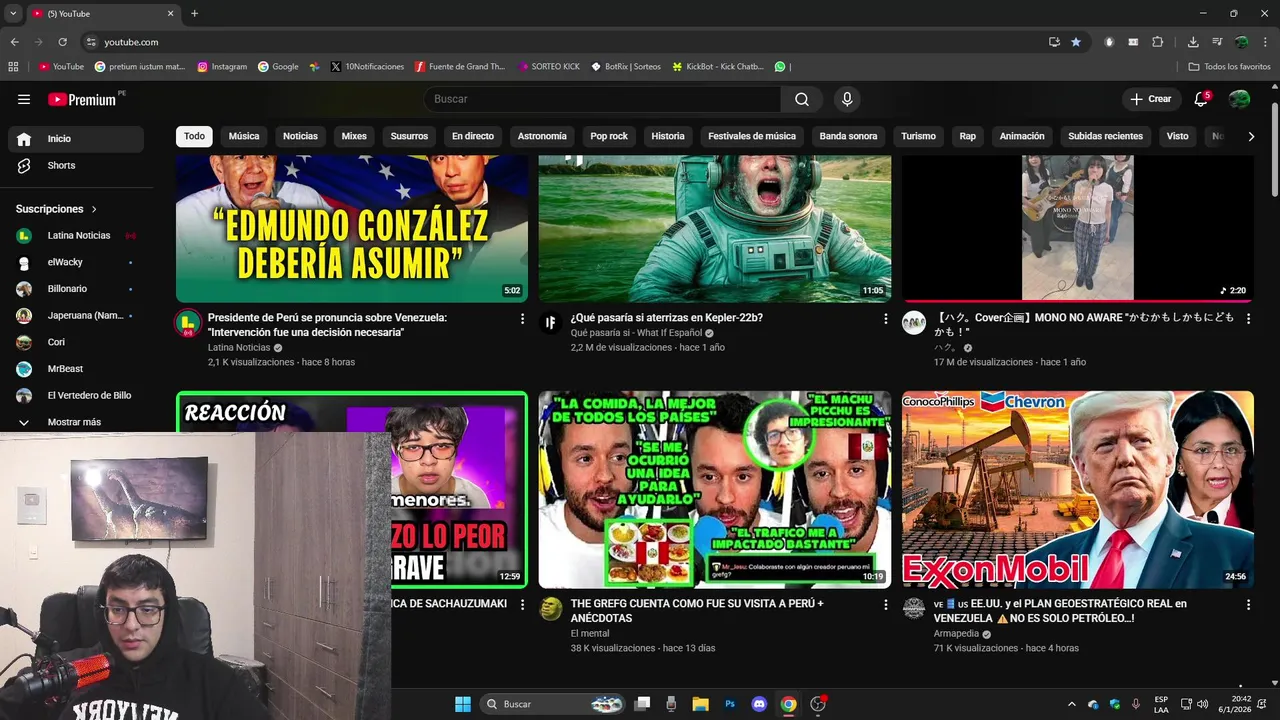Viewport: 1280px width, 720px height.
Task: Show hidden system tray icons
Action: pyautogui.click(x=1072, y=704)
